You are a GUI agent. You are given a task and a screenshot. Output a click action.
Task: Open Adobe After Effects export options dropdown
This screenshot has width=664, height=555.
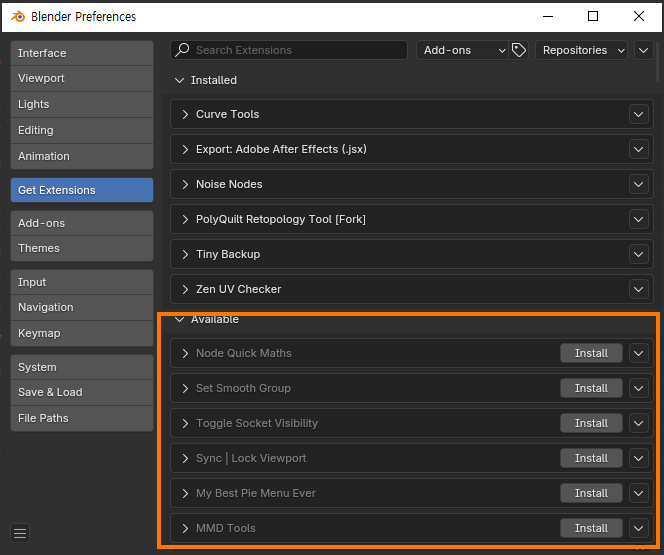pos(639,149)
